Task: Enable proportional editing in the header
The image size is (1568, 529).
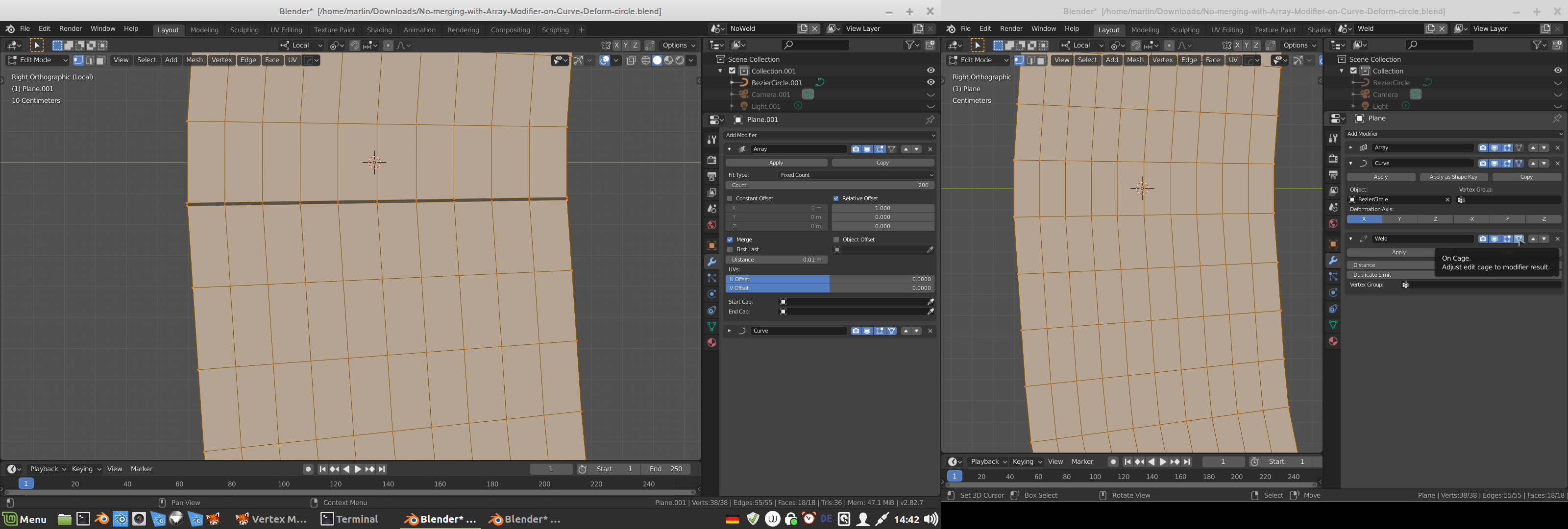Action: click(x=389, y=45)
